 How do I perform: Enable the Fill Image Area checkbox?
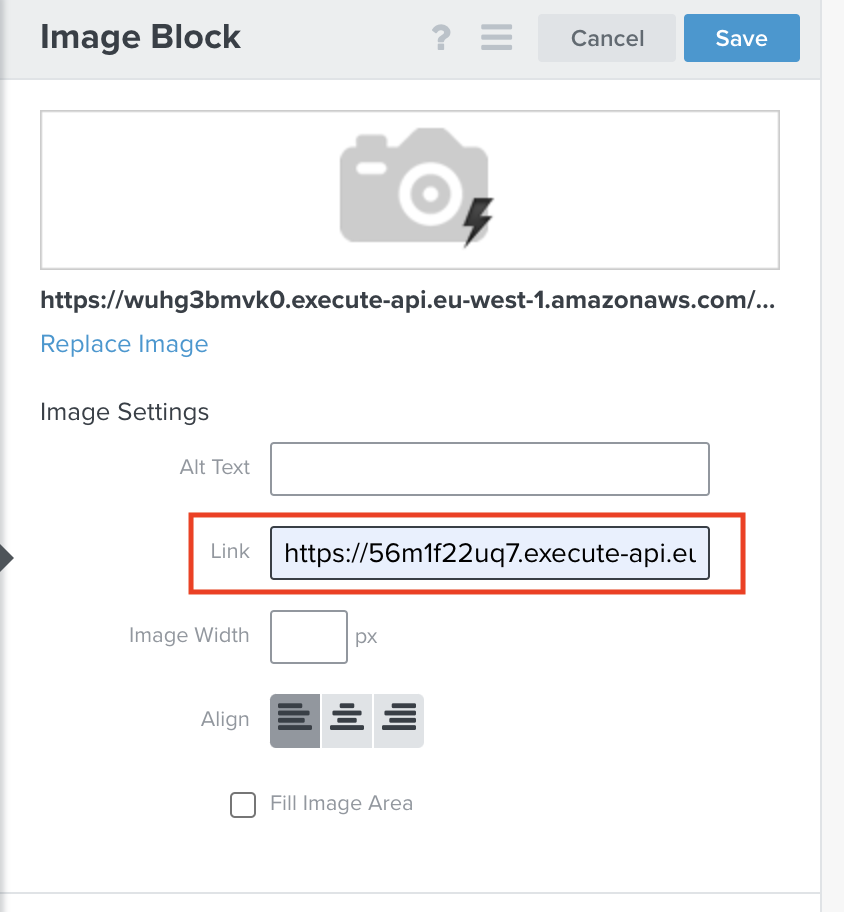[243, 804]
